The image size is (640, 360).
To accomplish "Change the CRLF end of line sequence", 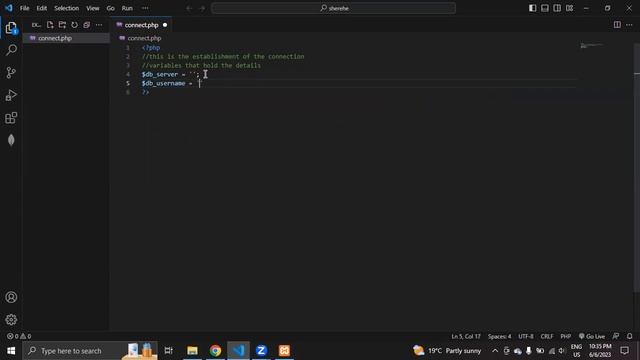I will 547,336.
